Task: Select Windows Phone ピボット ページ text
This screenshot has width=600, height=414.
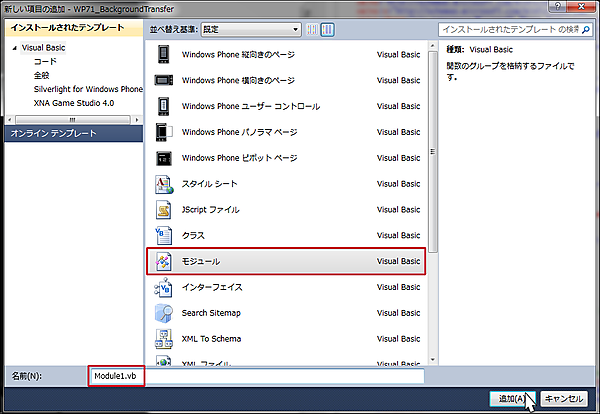Action: tap(240, 158)
